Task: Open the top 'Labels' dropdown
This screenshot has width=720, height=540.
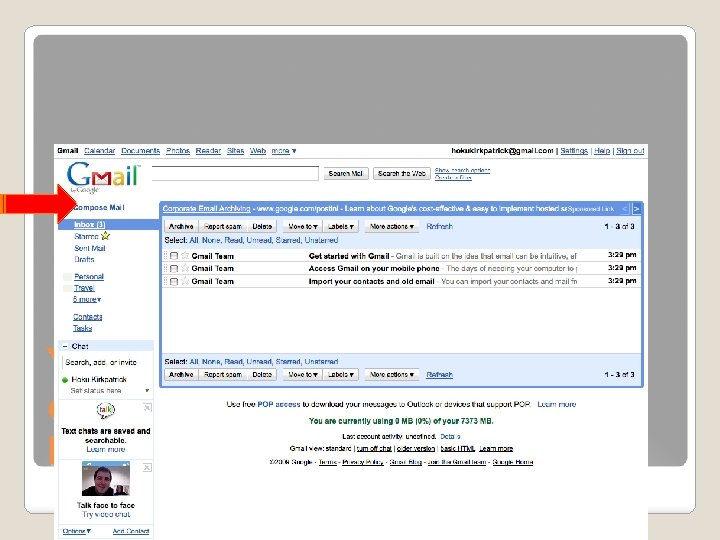Action: [341, 226]
